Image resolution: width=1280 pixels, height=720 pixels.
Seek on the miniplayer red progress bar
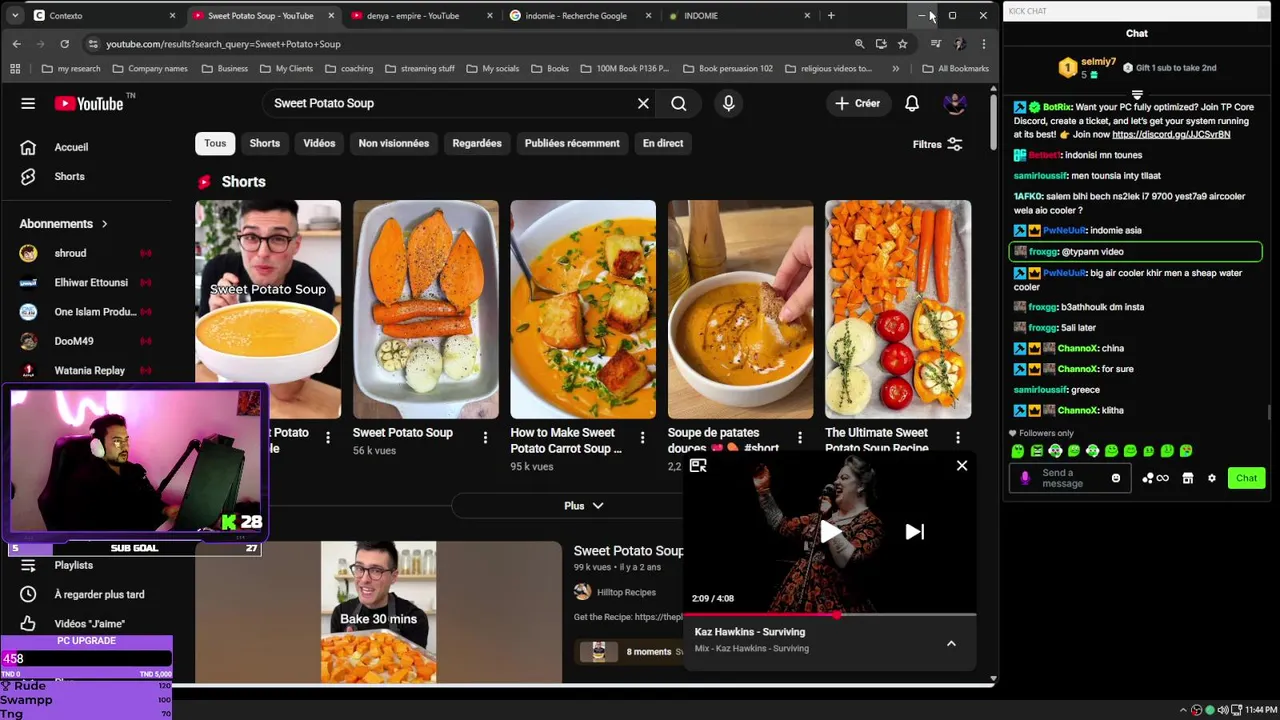click(829, 614)
